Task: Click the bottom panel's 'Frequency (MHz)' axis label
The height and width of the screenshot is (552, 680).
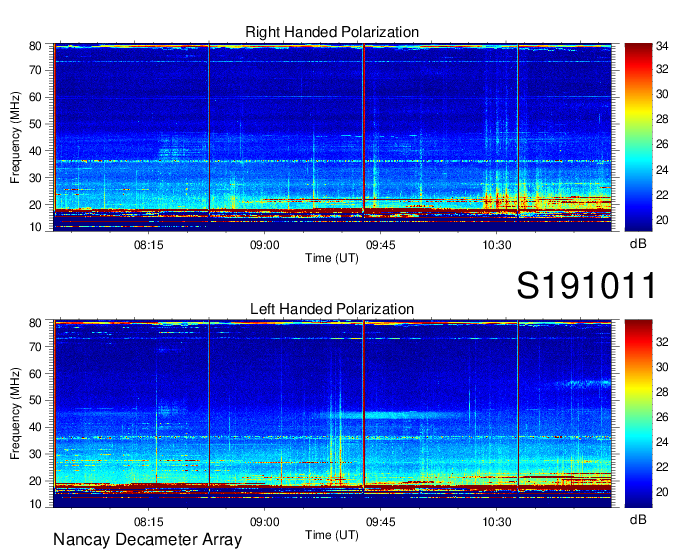Action: (15, 414)
